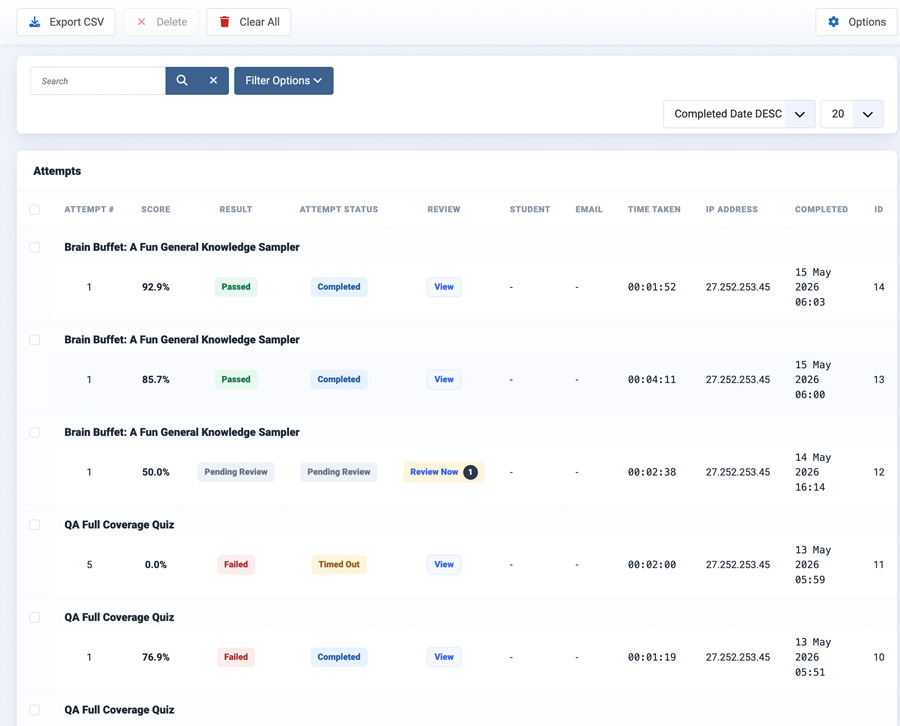Click Review Now for the 50.0% attempt
Viewport: 900px width, 726px height.
pyautogui.click(x=444, y=472)
